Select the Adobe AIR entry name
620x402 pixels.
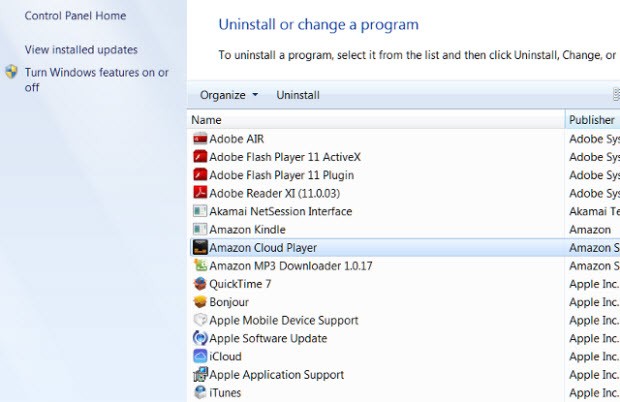236,139
